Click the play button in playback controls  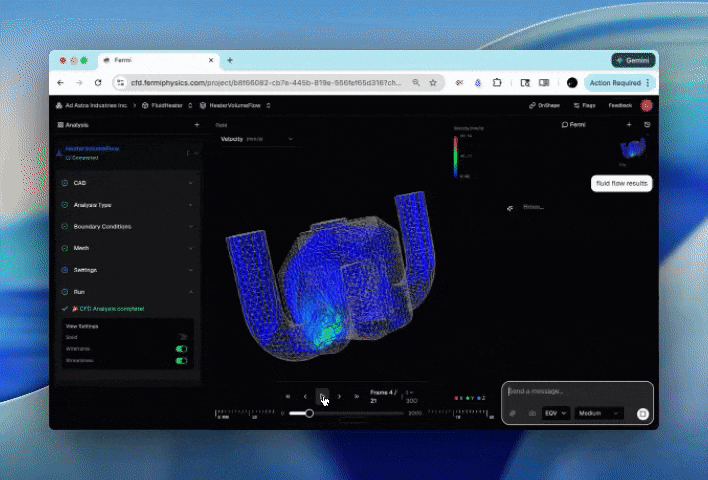(322, 396)
